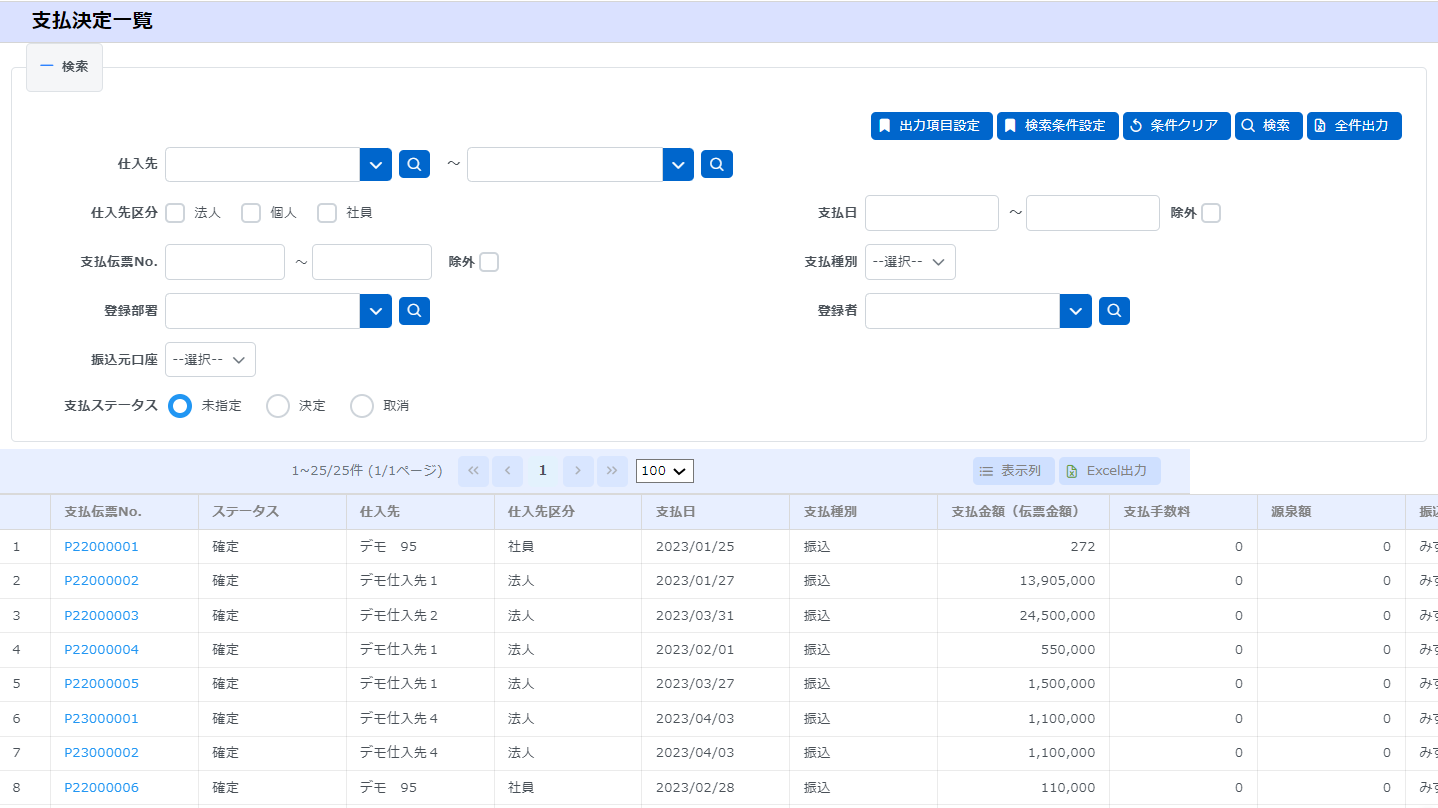Open slip link P22000001

(101, 547)
